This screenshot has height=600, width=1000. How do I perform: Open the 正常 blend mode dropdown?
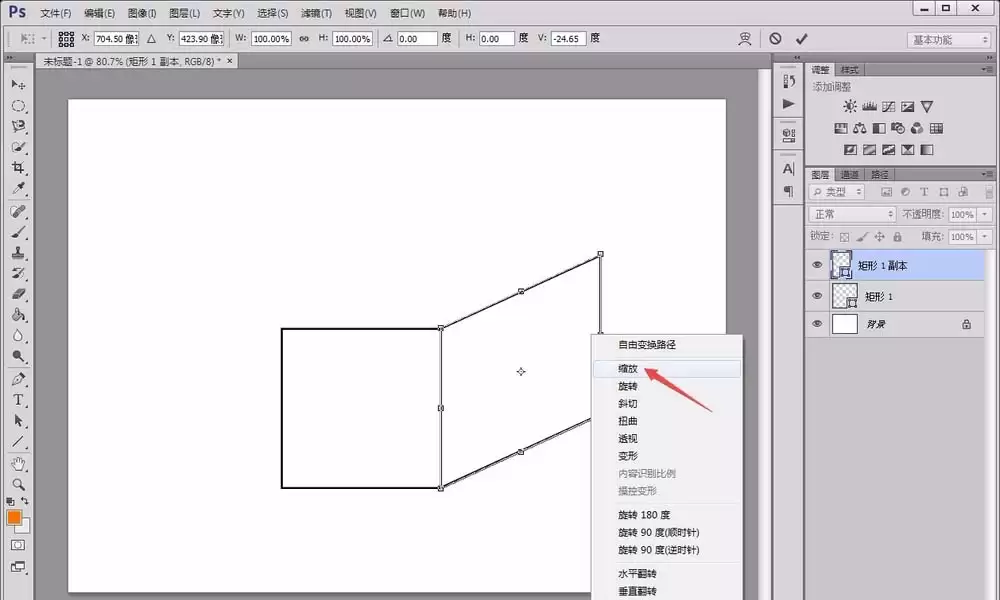[852, 214]
